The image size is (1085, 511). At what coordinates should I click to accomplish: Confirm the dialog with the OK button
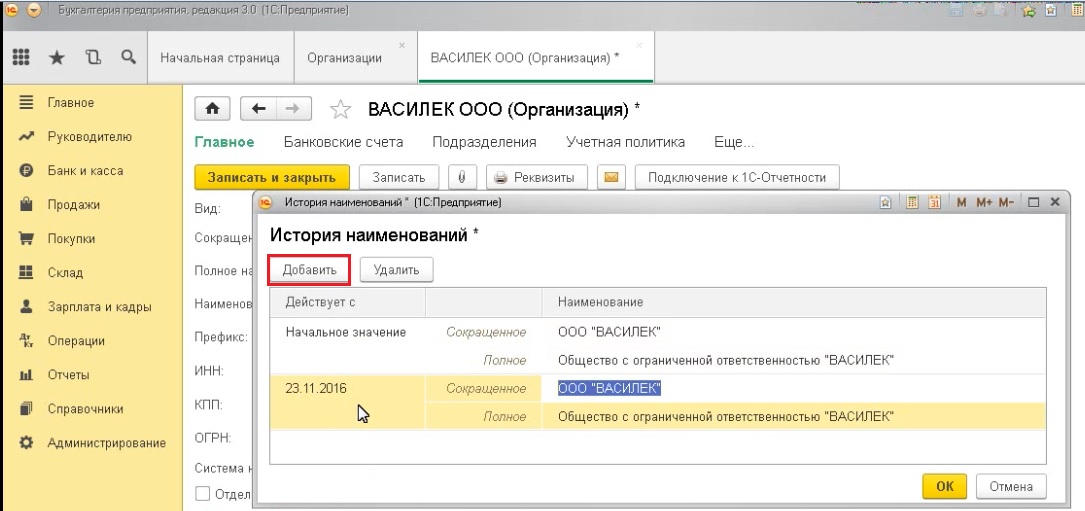pos(945,486)
